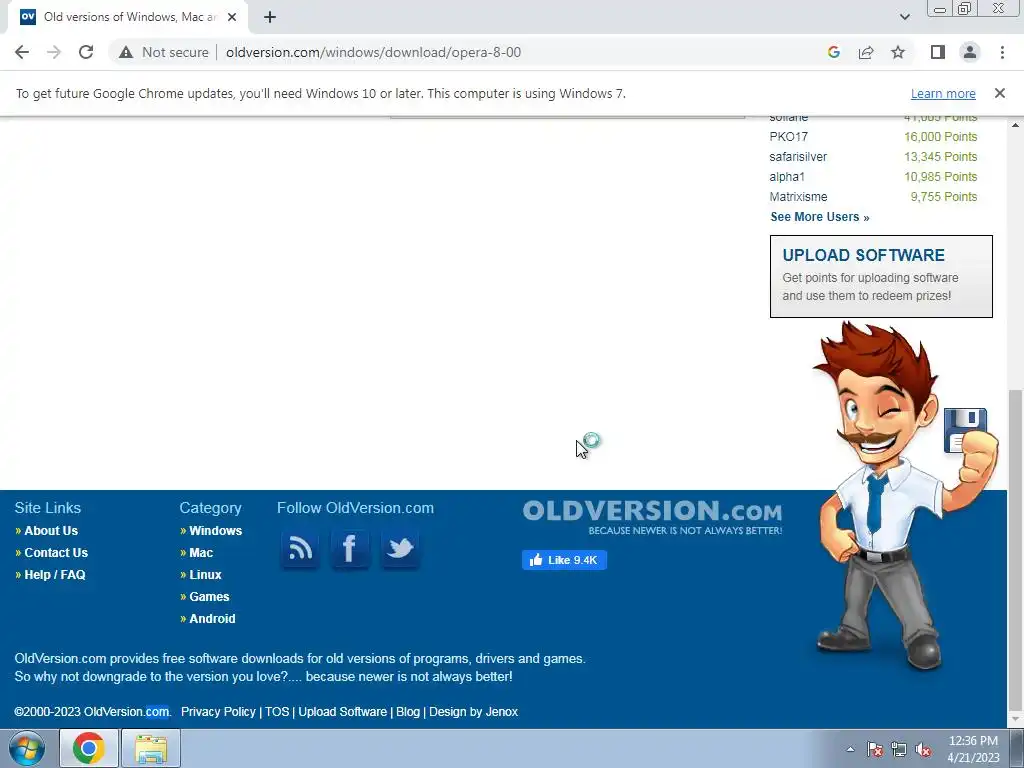Image resolution: width=1024 pixels, height=768 pixels.
Task: Click the address bar URL
Action: (x=374, y=52)
